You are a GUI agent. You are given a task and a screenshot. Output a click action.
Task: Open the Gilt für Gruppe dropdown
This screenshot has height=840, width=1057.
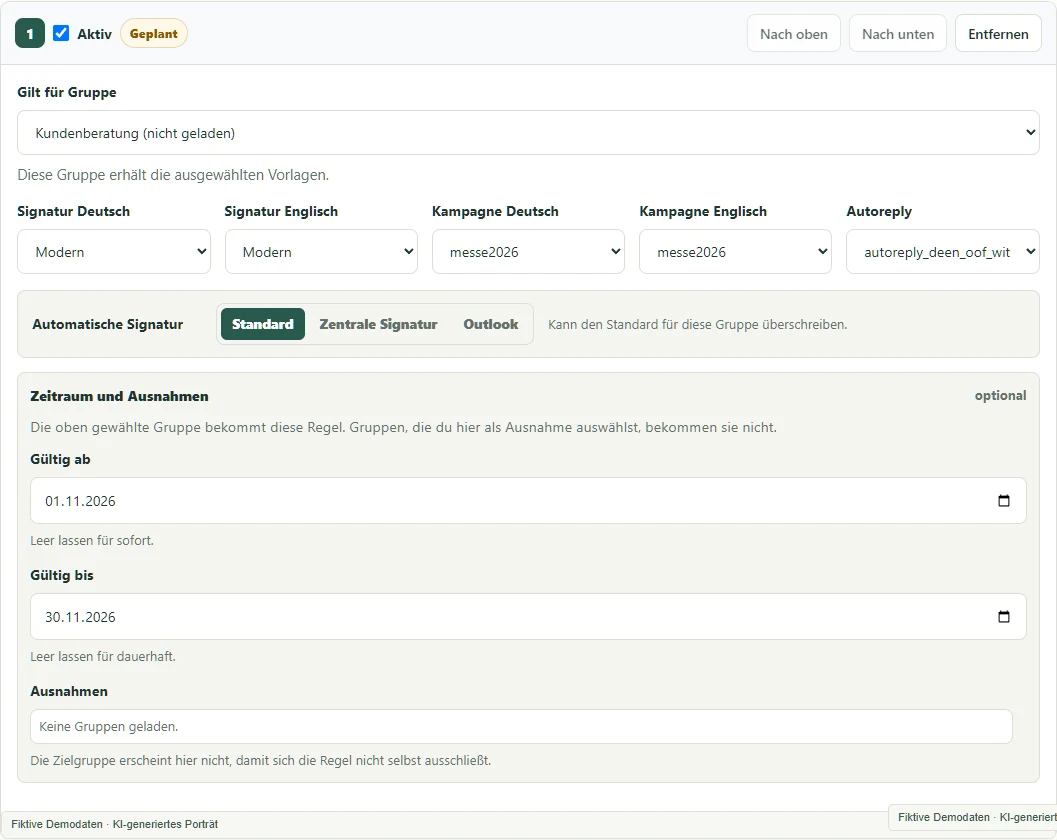[x=528, y=133]
